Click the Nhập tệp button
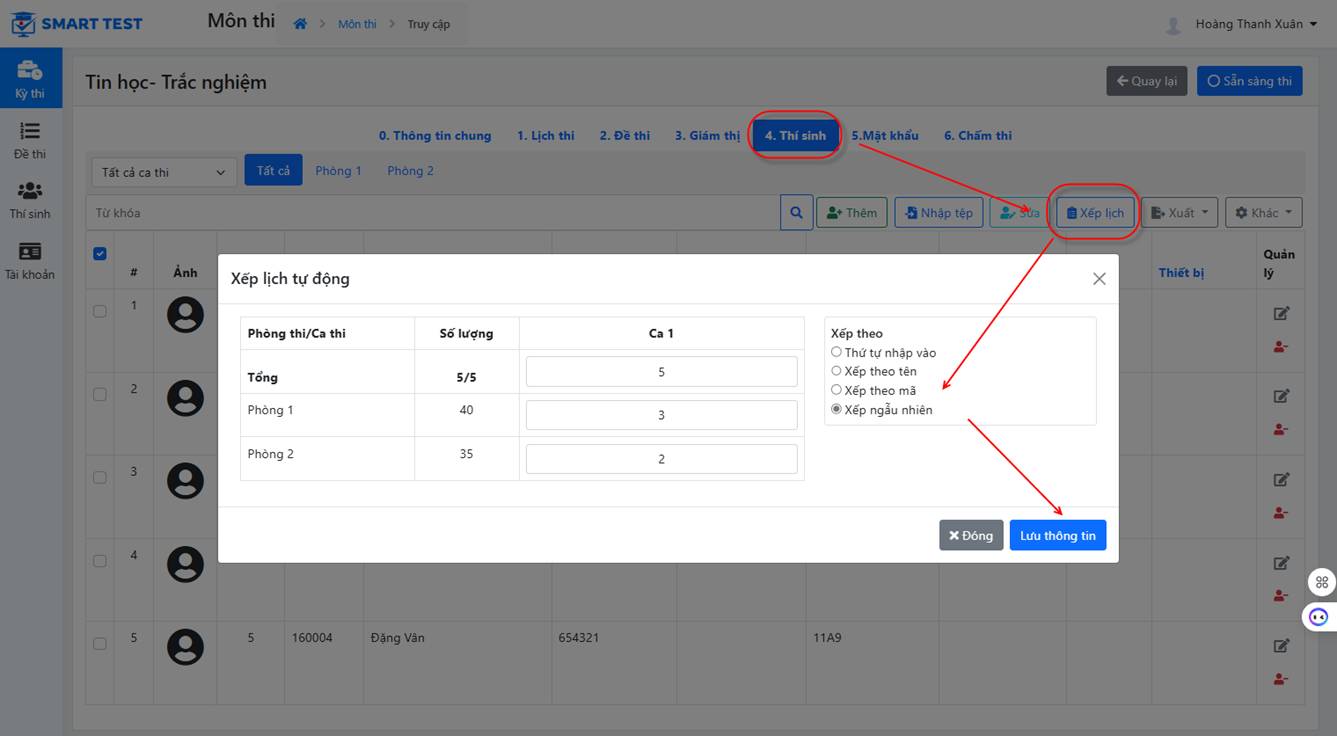Viewport: 1337px width, 736px height. pos(939,213)
